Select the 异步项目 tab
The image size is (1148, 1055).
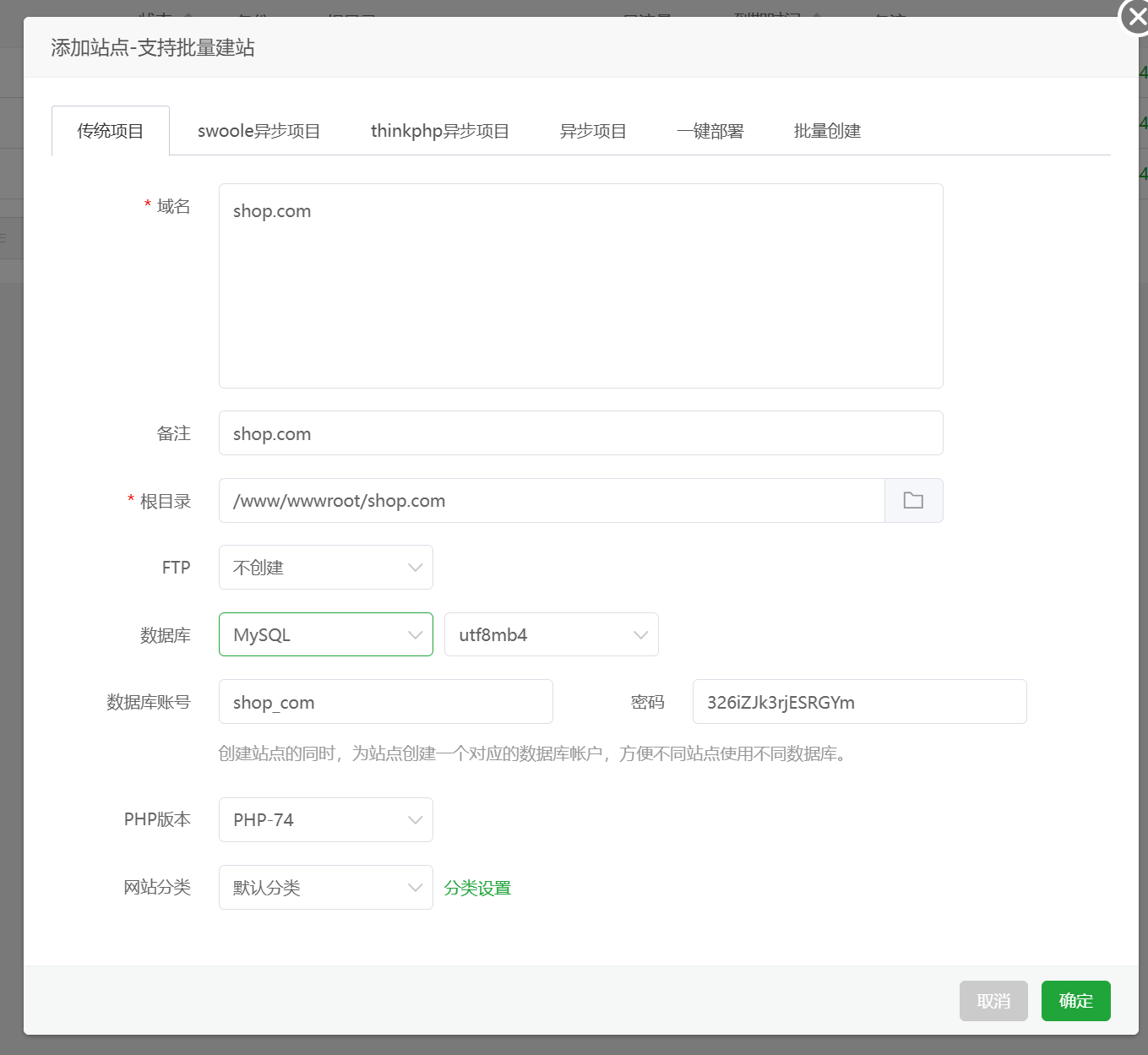click(593, 131)
